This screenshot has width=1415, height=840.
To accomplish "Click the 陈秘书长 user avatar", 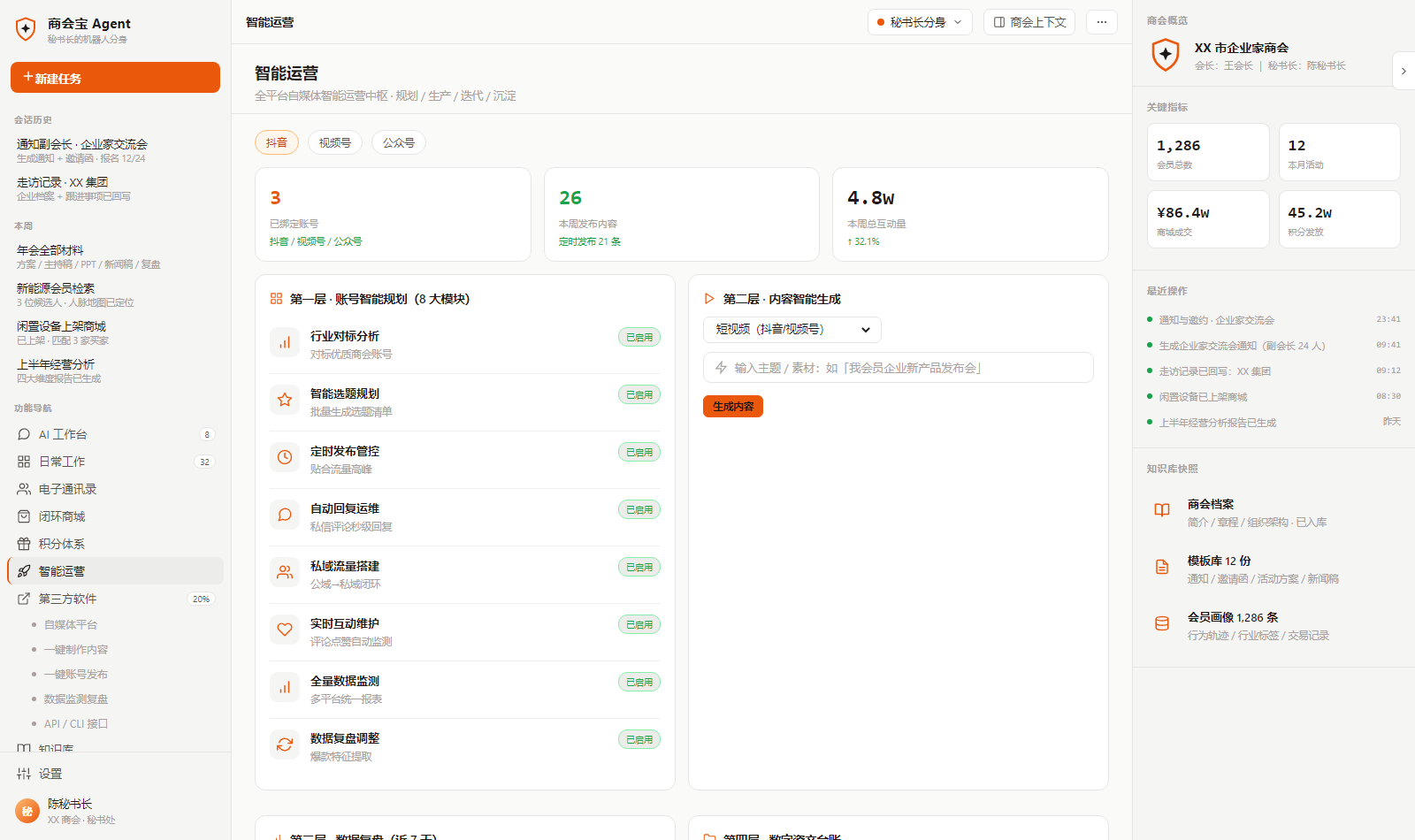I will pyautogui.click(x=27, y=811).
